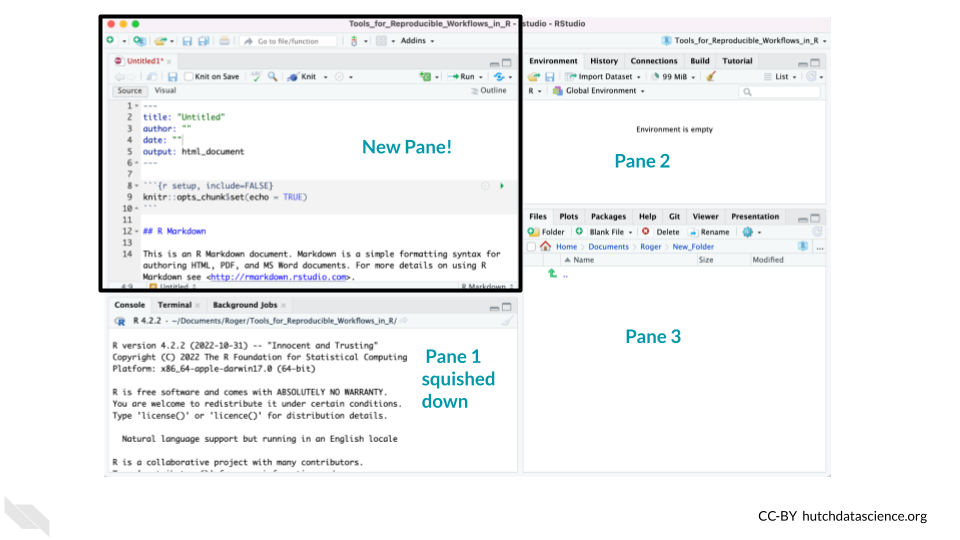Click the Print icon in main toolbar
This screenshot has height=540, width=960.
point(225,41)
